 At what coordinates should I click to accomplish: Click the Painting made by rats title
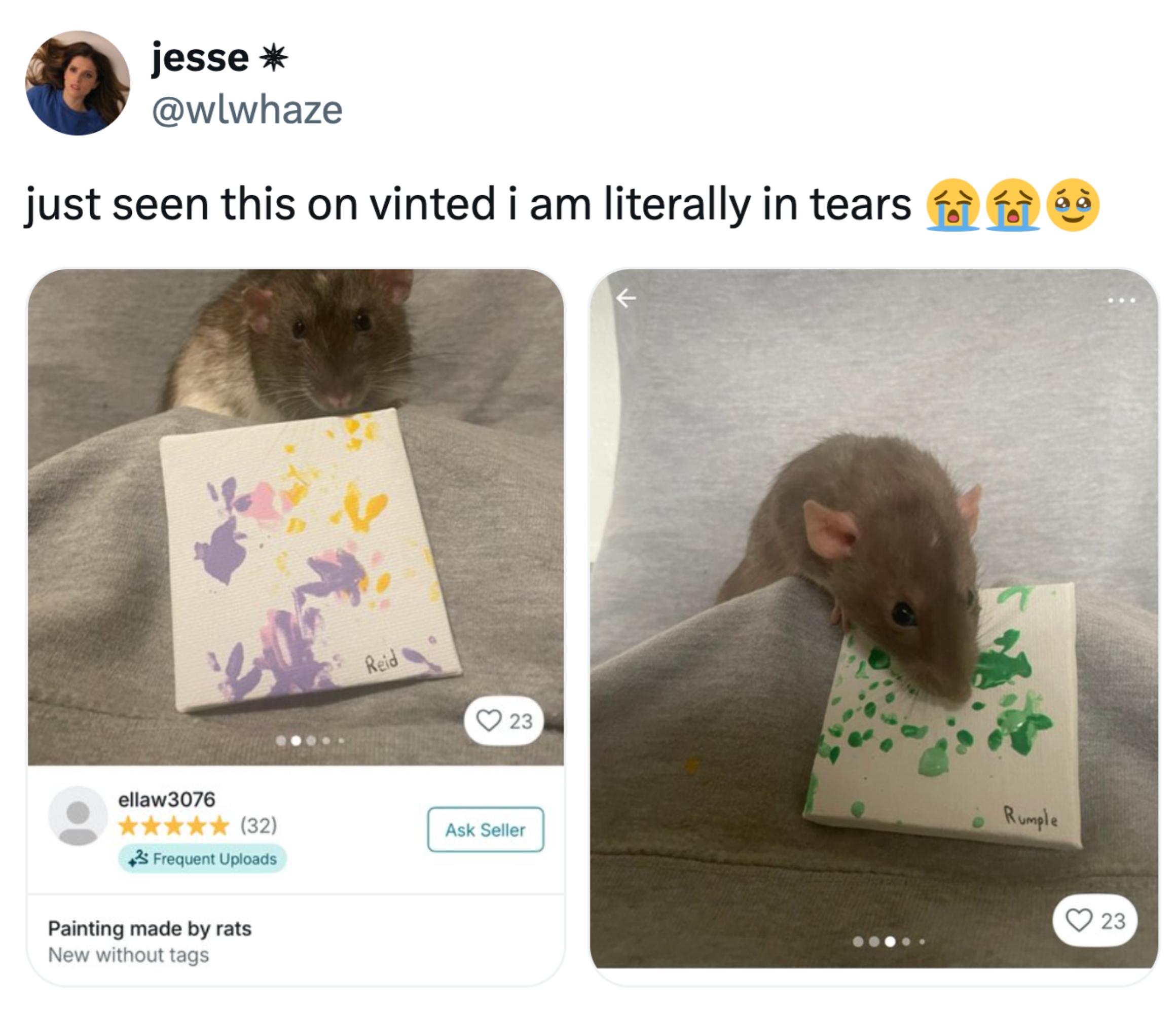pos(150,929)
